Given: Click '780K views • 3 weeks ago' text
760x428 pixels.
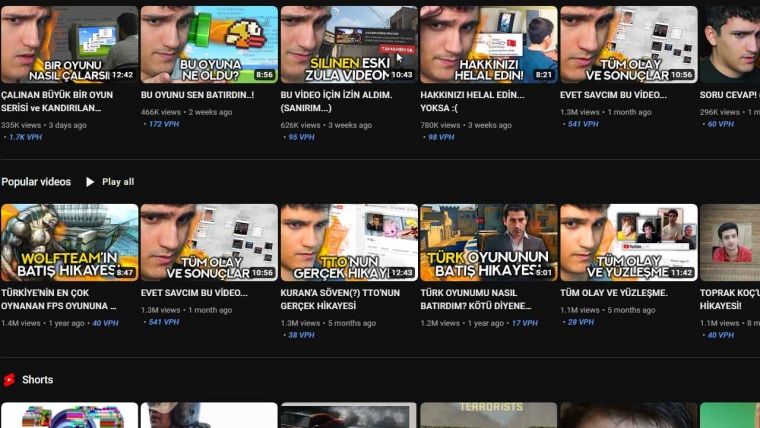Looking at the screenshot, I should tap(466, 125).
